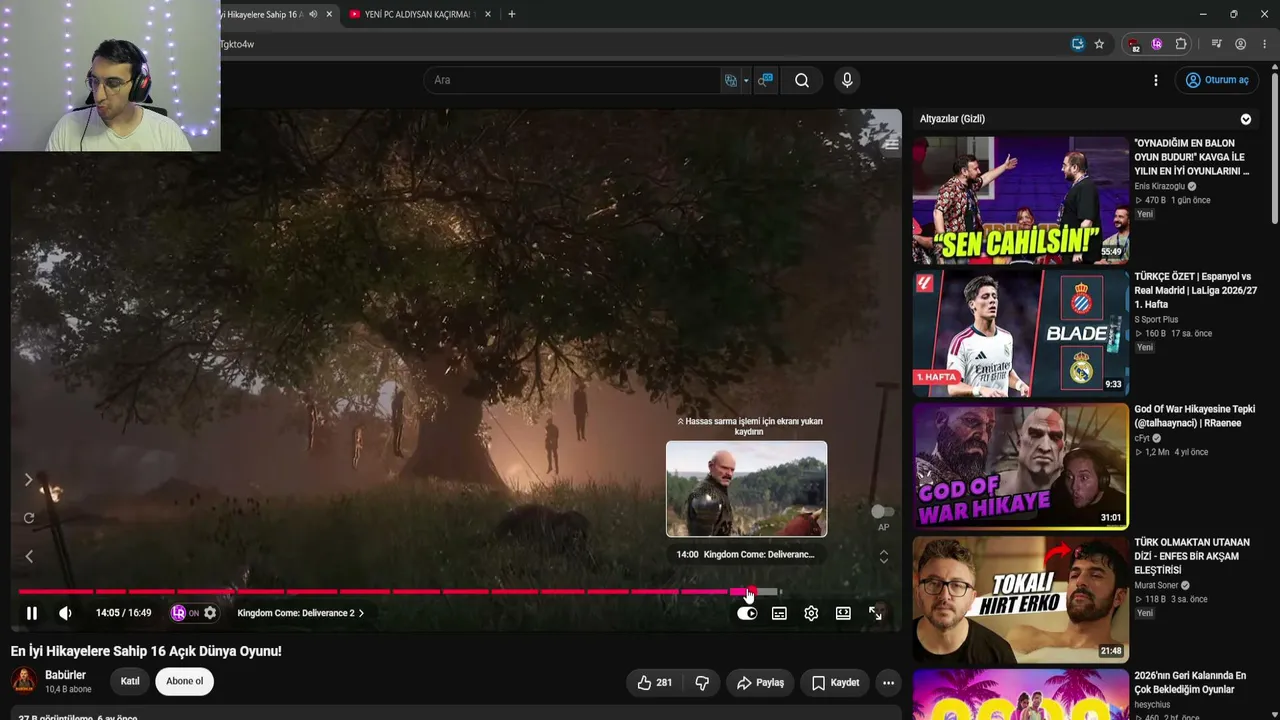The image size is (1280, 720).
Task: Open the YouTube three-dot settings menu
Action: pos(1156,80)
